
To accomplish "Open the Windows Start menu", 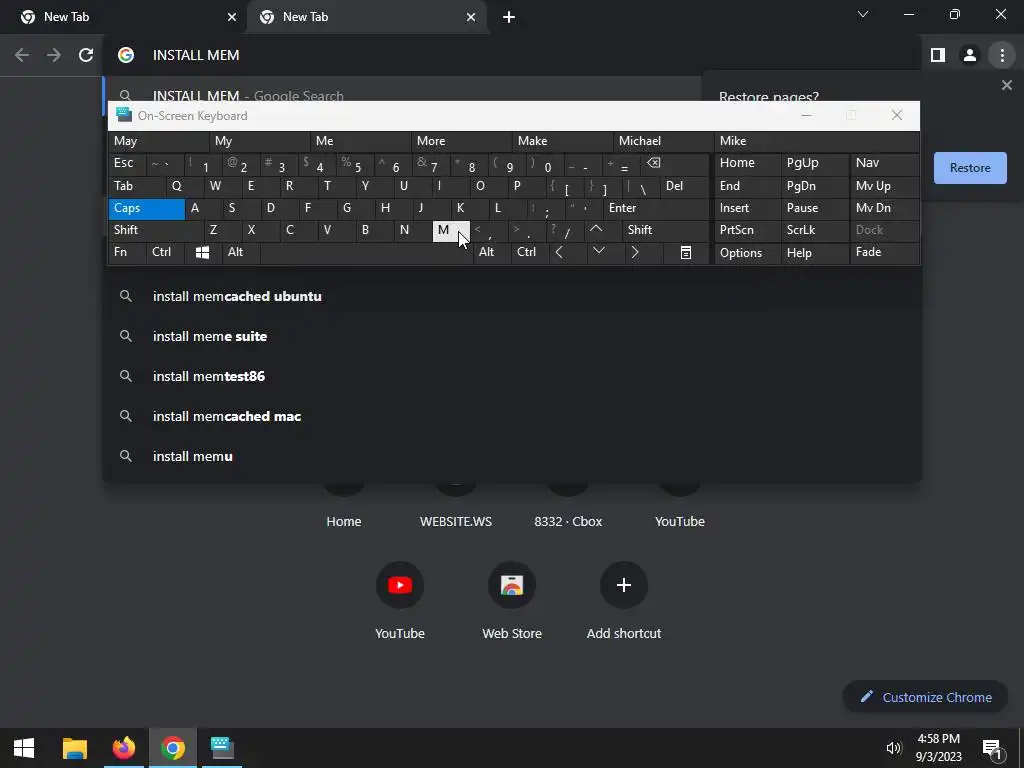I will (24, 748).
